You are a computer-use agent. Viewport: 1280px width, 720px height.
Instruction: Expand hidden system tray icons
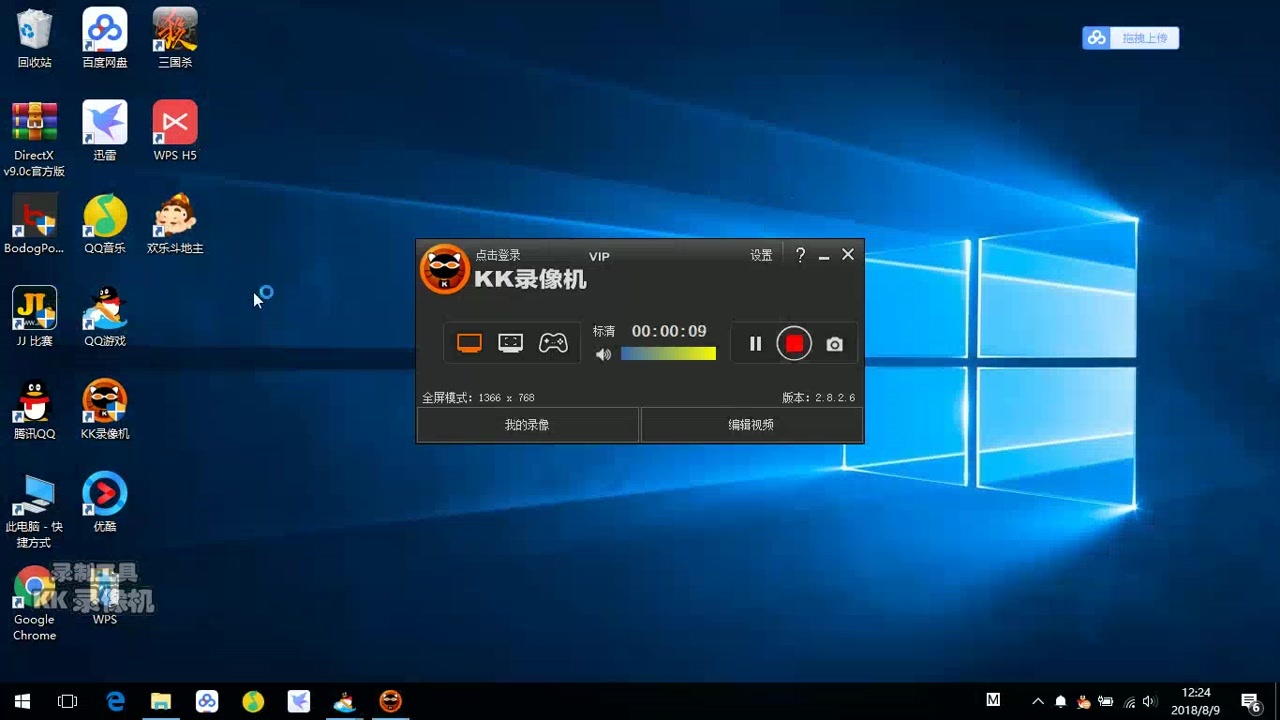click(x=1038, y=702)
